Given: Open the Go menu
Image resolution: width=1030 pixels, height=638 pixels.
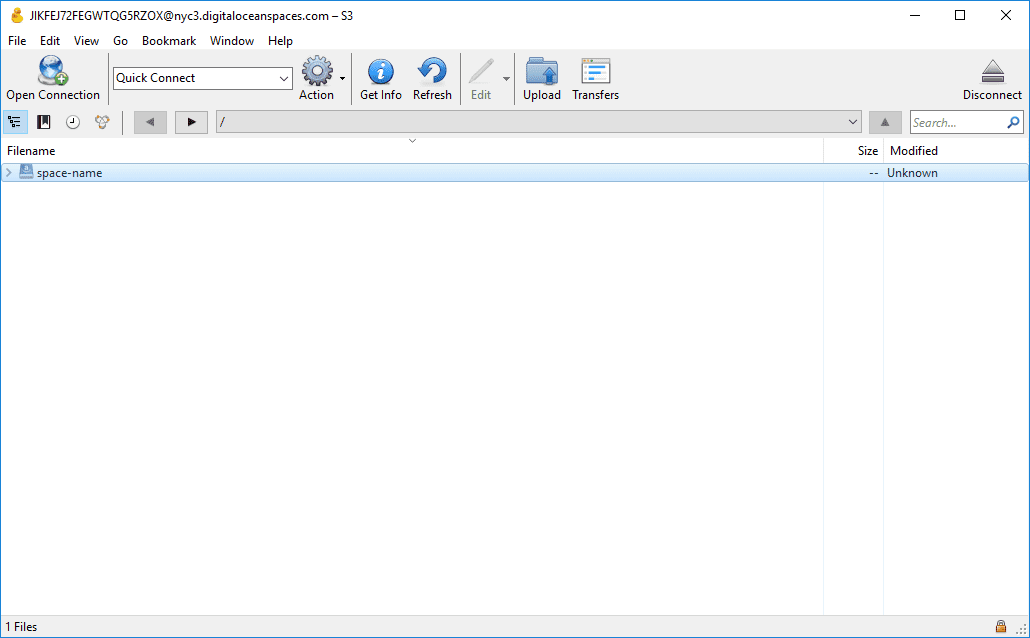Looking at the screenshot, I should pos(120,41).
